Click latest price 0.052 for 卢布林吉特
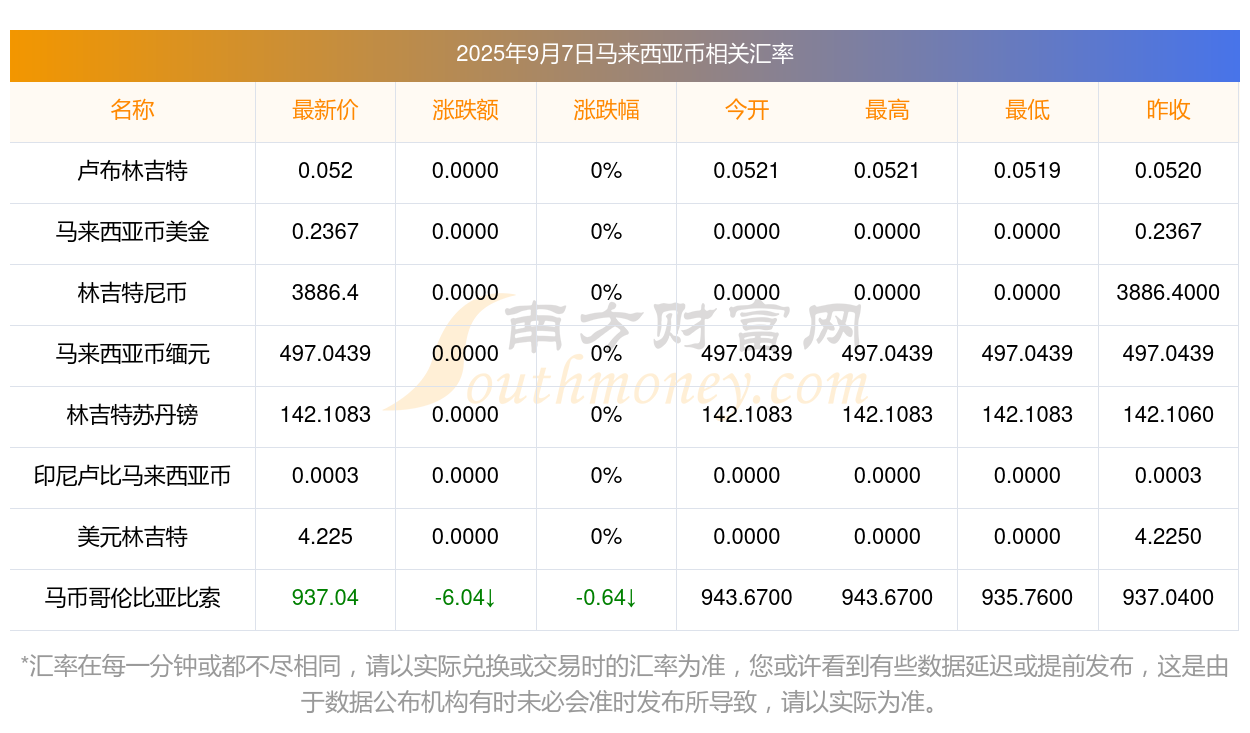This screenshot has width=1250, height=733. 325,171
